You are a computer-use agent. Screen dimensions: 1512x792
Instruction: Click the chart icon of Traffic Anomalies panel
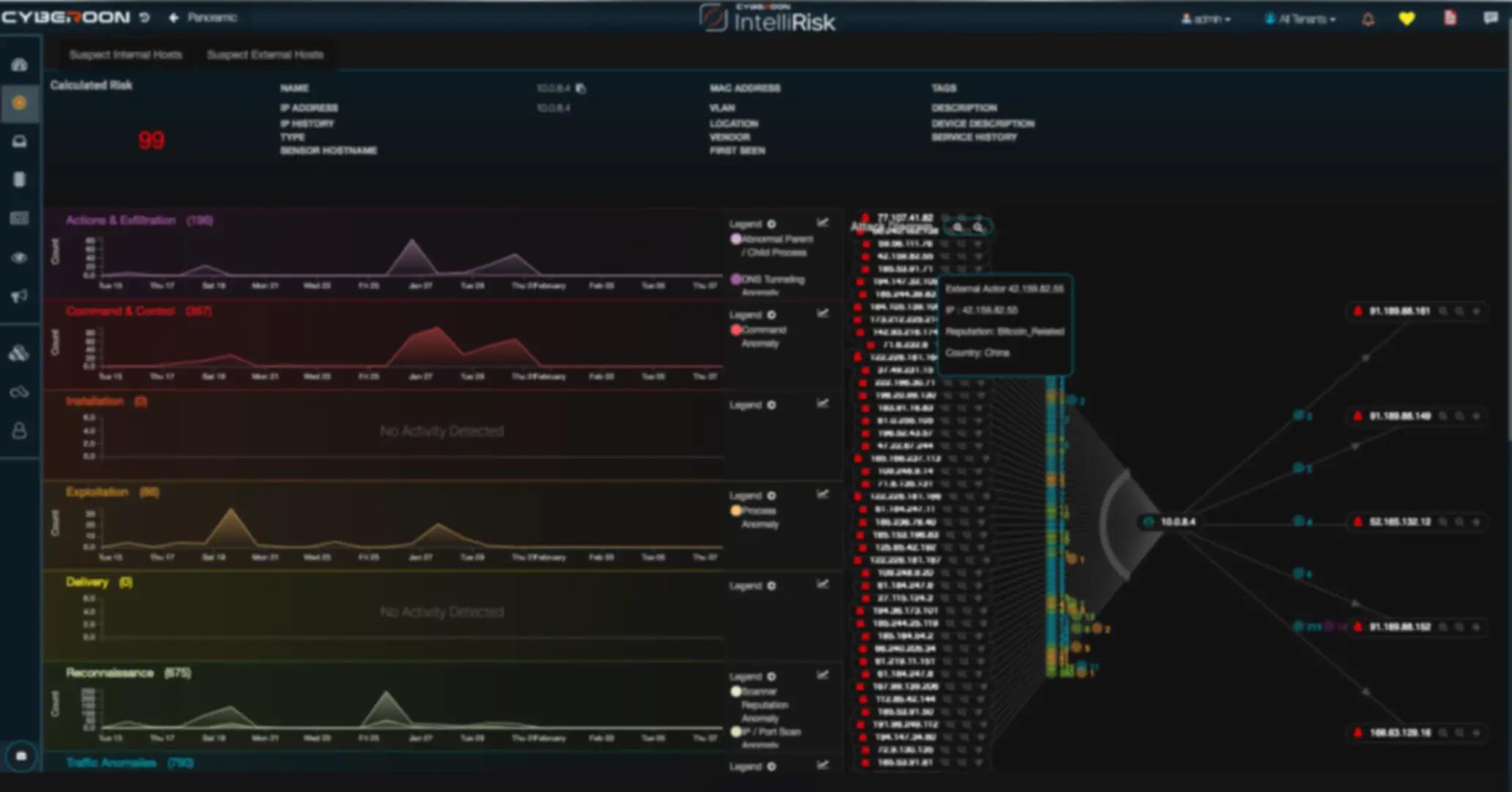pyautogui.click(x=823, y=765)
